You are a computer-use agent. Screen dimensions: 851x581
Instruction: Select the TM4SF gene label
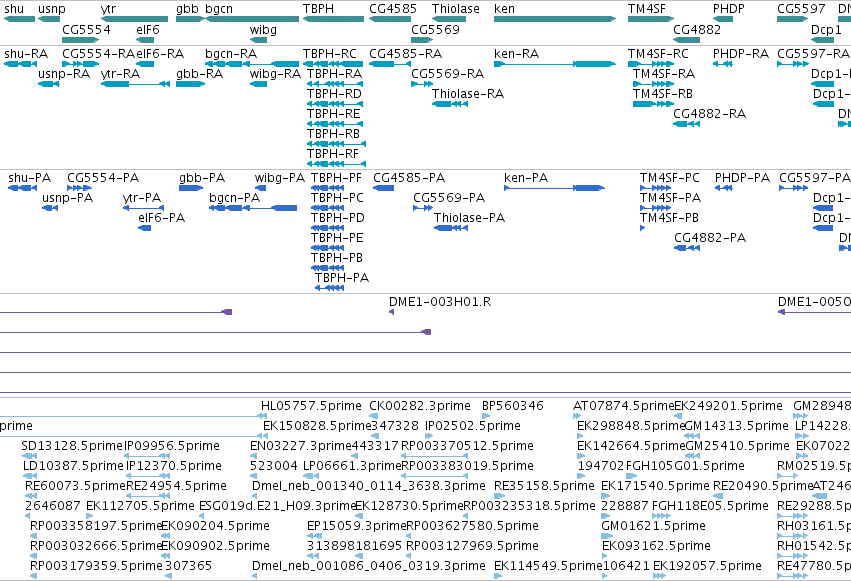tap(646, 9)
